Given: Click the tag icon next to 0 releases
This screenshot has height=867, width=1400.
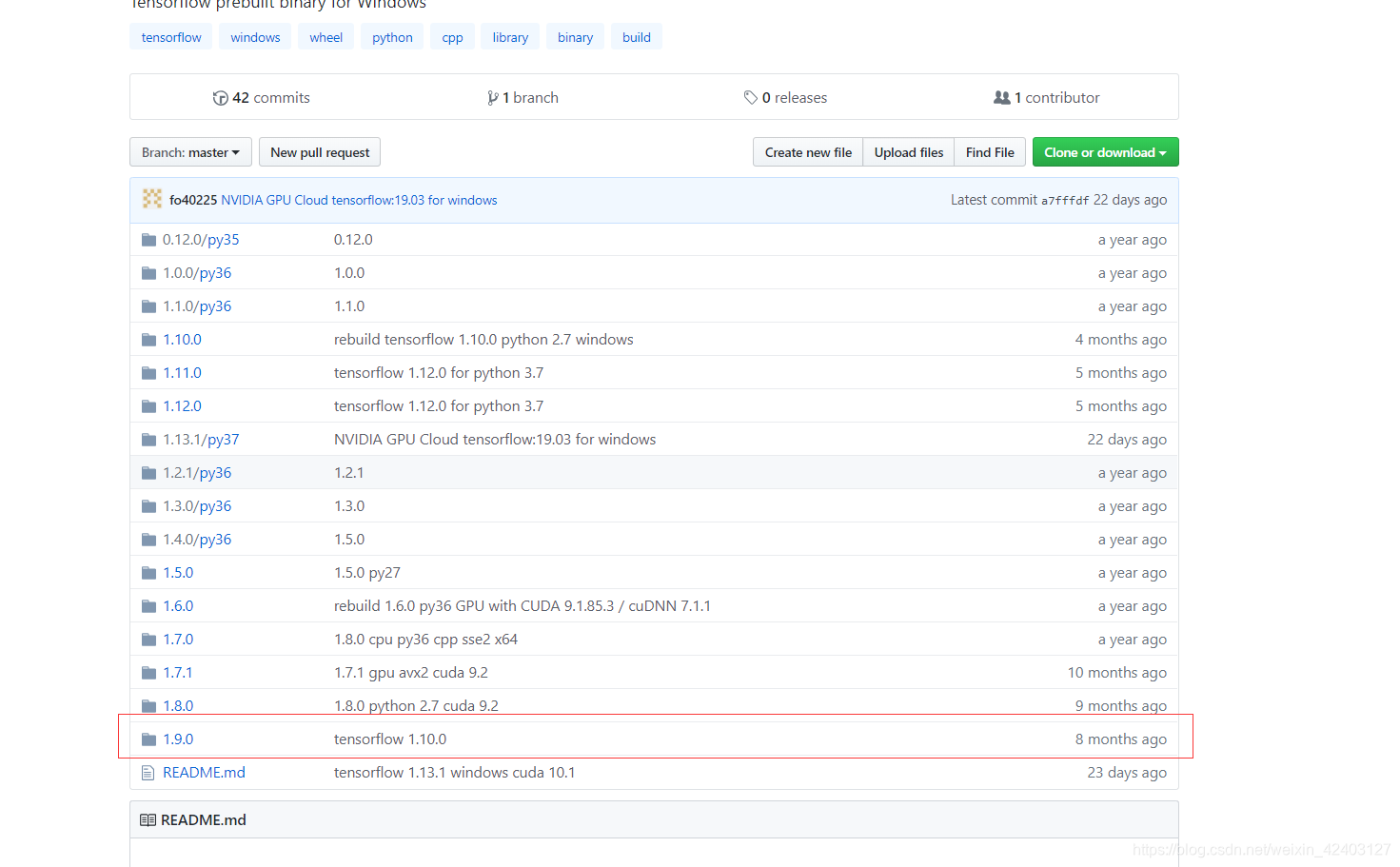Looking at the screenshot, I should (751, 98).
